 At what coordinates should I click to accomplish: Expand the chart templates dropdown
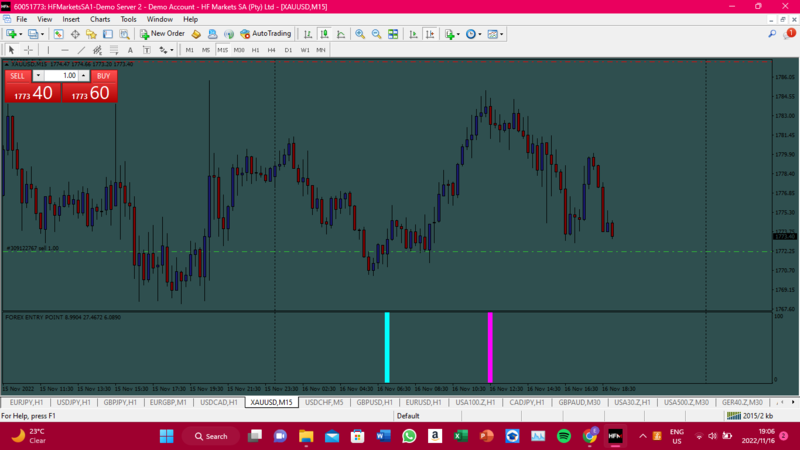503,34
